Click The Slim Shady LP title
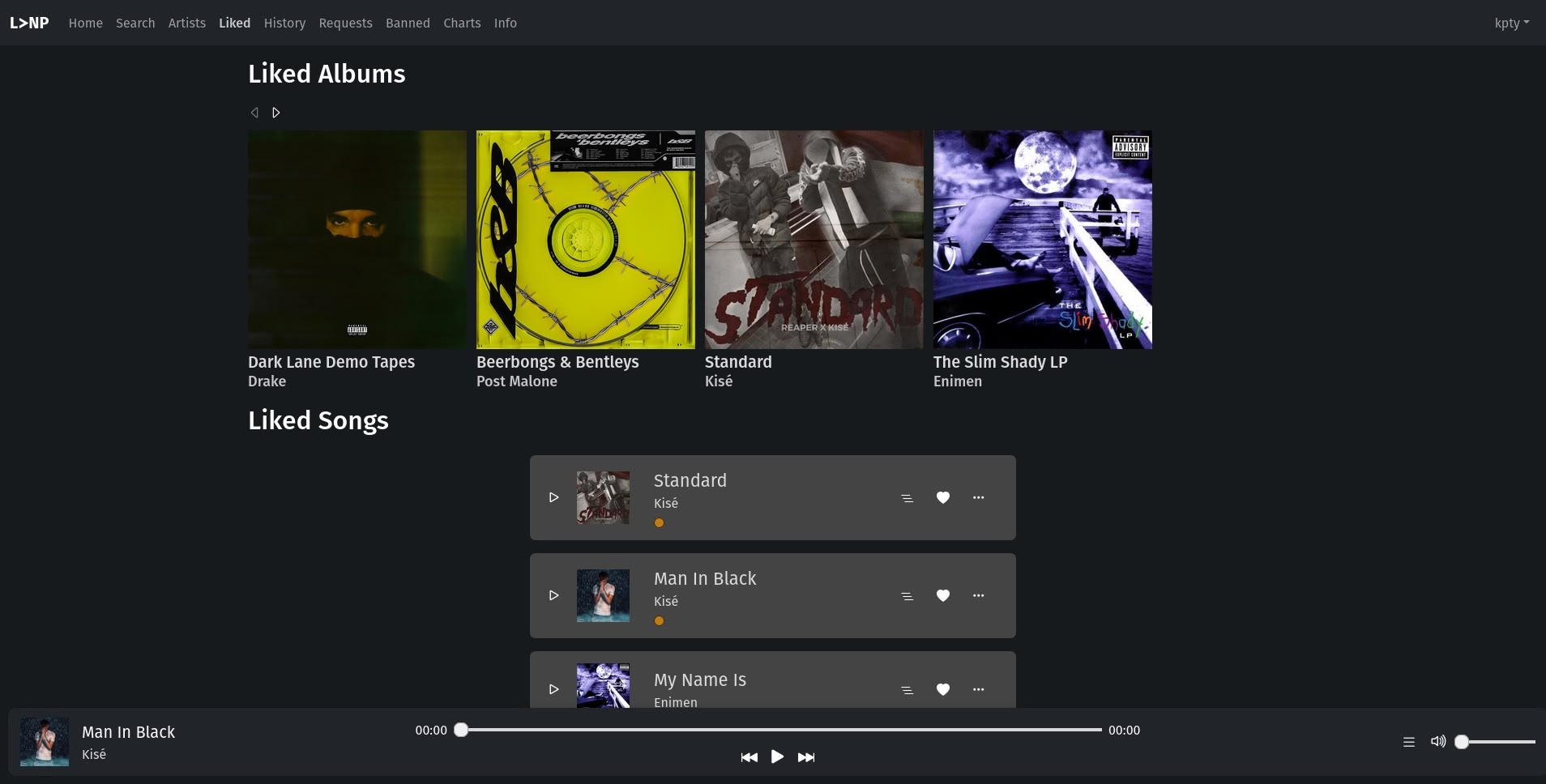 (1001, 362)
